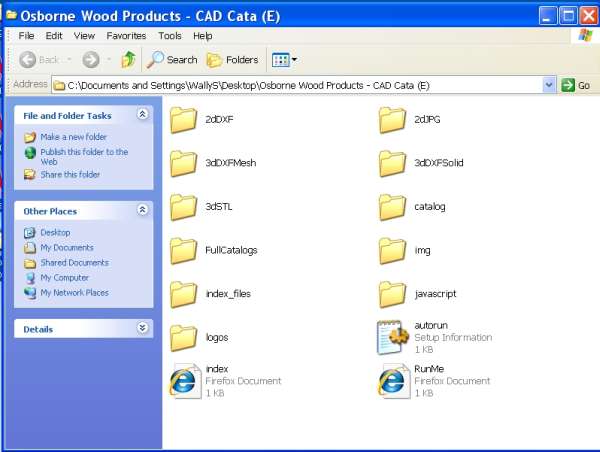Screen dimensions: 600x452
Task: Collapse the Other Places panel
Action: [x=142, y=210]
